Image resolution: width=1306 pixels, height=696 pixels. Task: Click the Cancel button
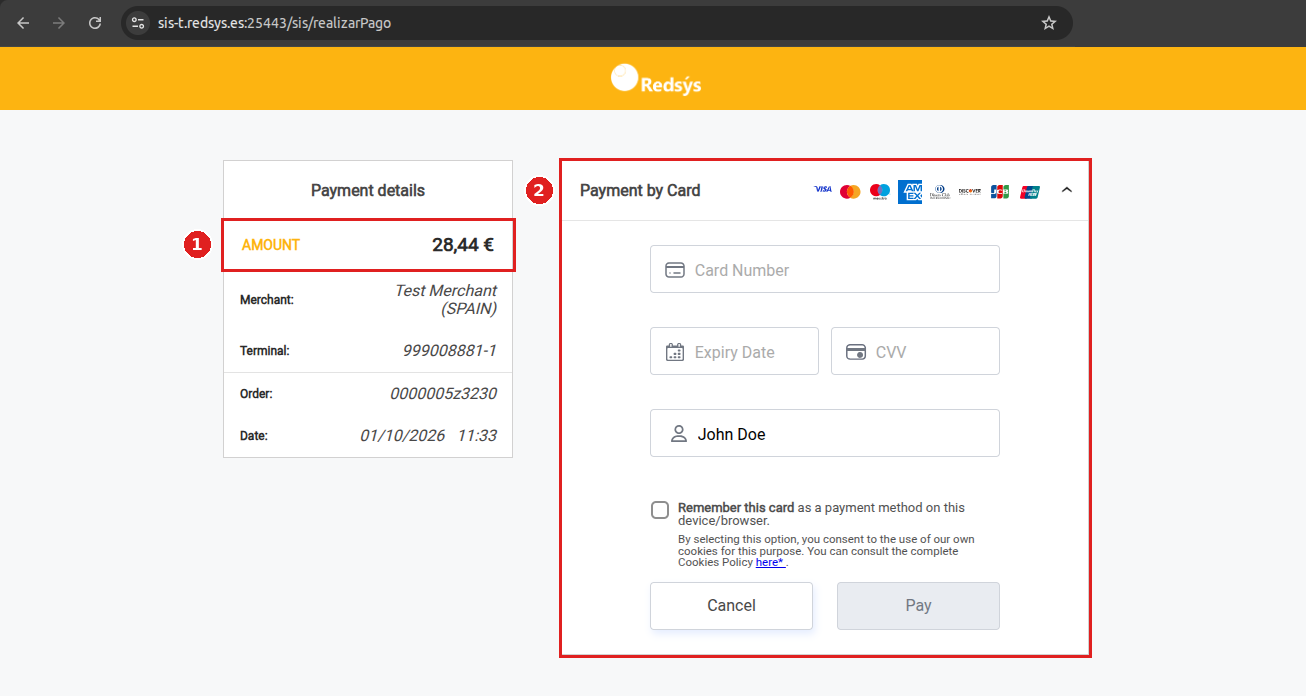pos(731,606)
